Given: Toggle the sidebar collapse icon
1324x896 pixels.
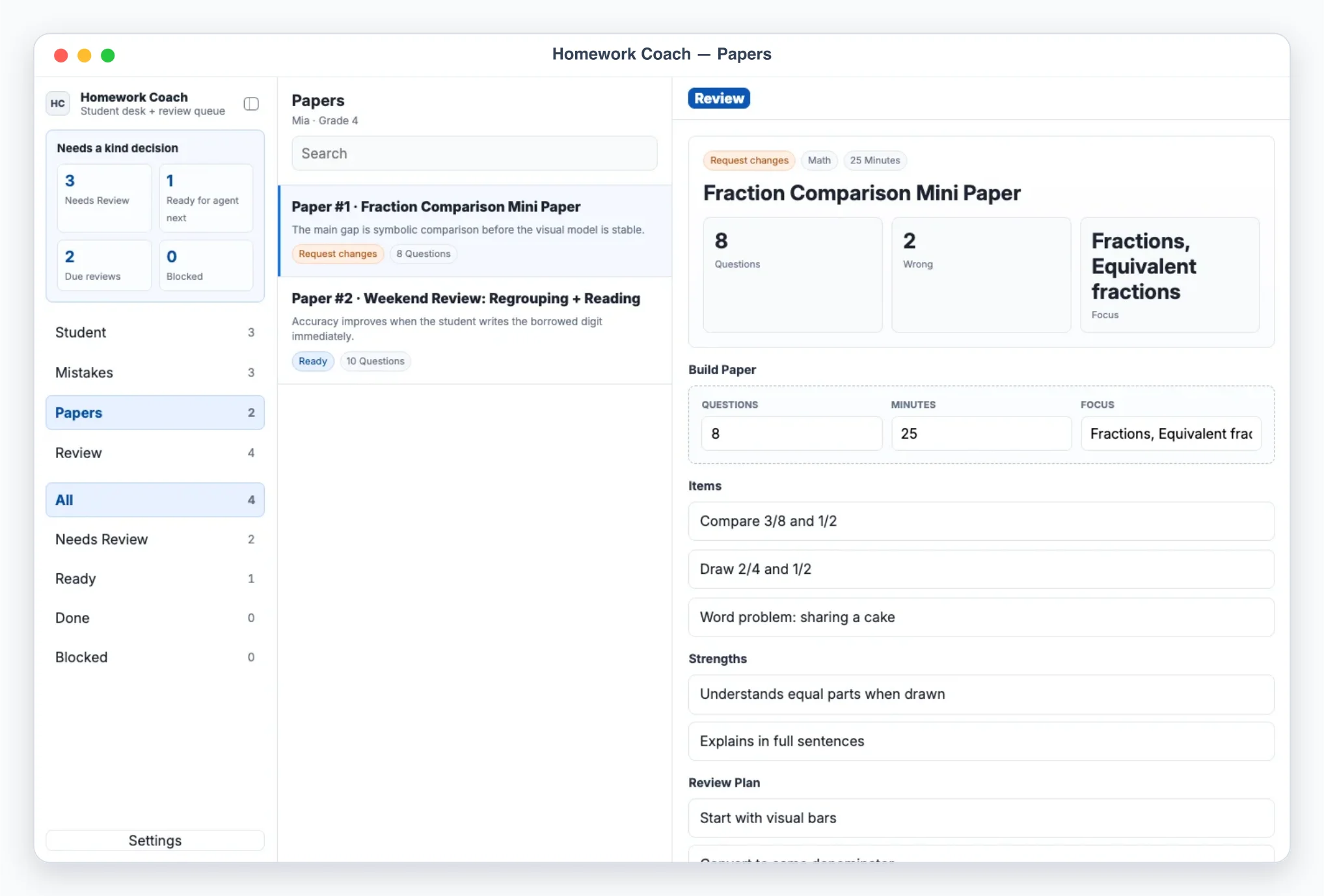Looking at the screenshot, I should point(251,103).
